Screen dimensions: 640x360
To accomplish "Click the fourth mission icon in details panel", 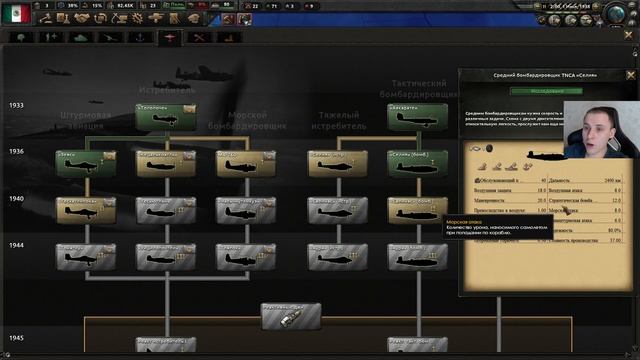I will [x=527, y=166].
